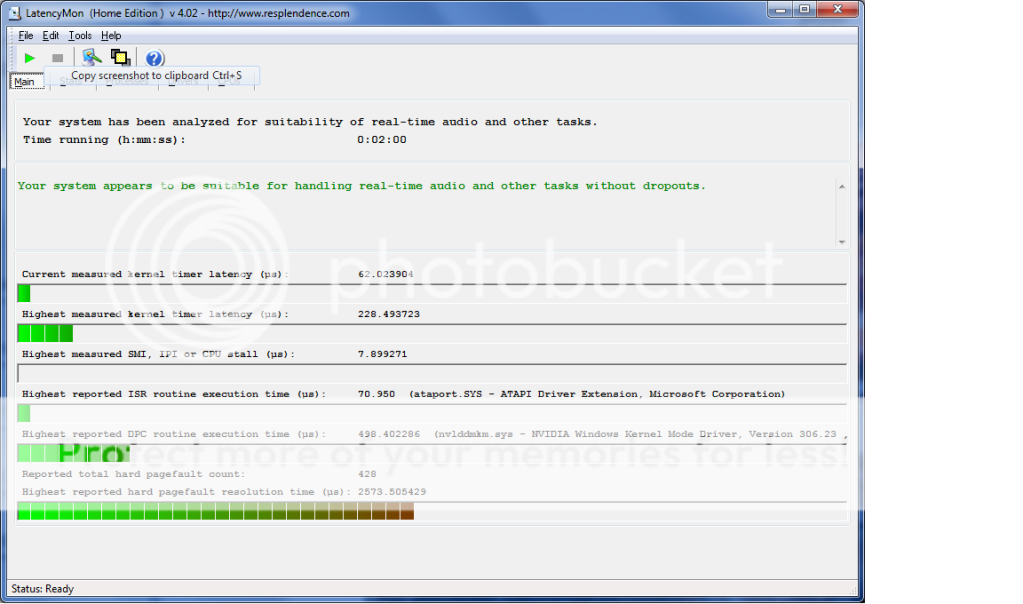The width and height of the screenshot is (1023, 604).
Task: Select the copy screenshot to clipboard icon
Action: [121, 57]
